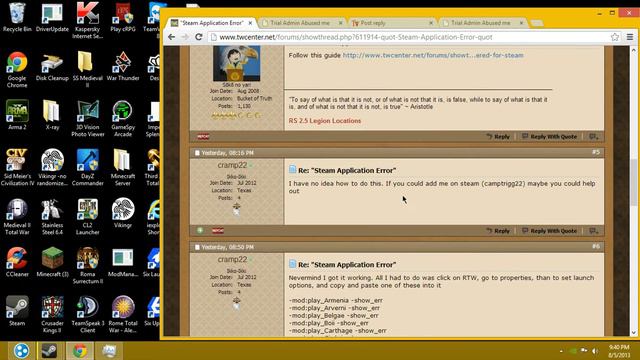The height and width of the screenshot is (360, 640).
Task: Launch Rome Total War - Alexander shortcut
Action: coord(122,314)
